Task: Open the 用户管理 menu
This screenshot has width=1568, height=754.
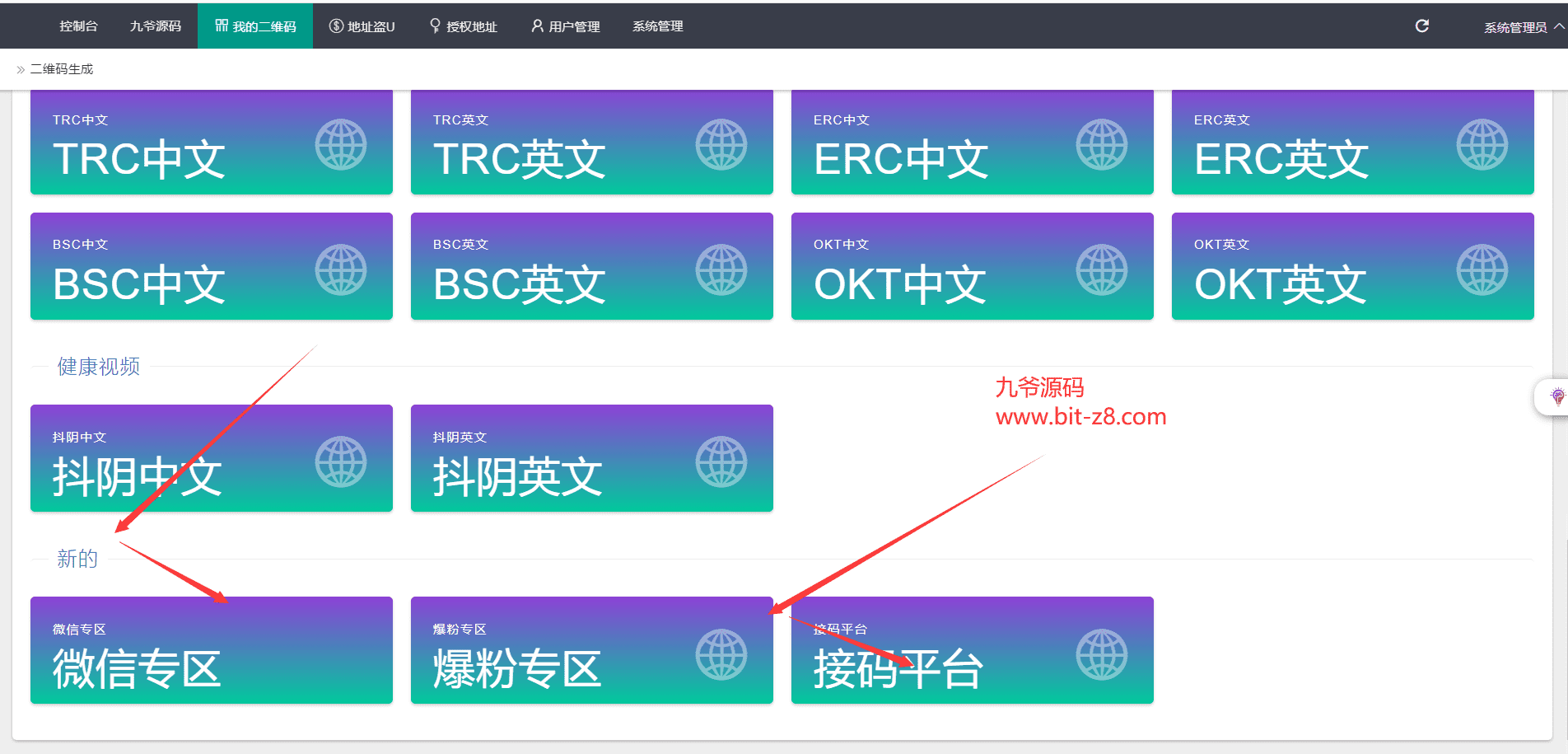Action: pos(566,26)
